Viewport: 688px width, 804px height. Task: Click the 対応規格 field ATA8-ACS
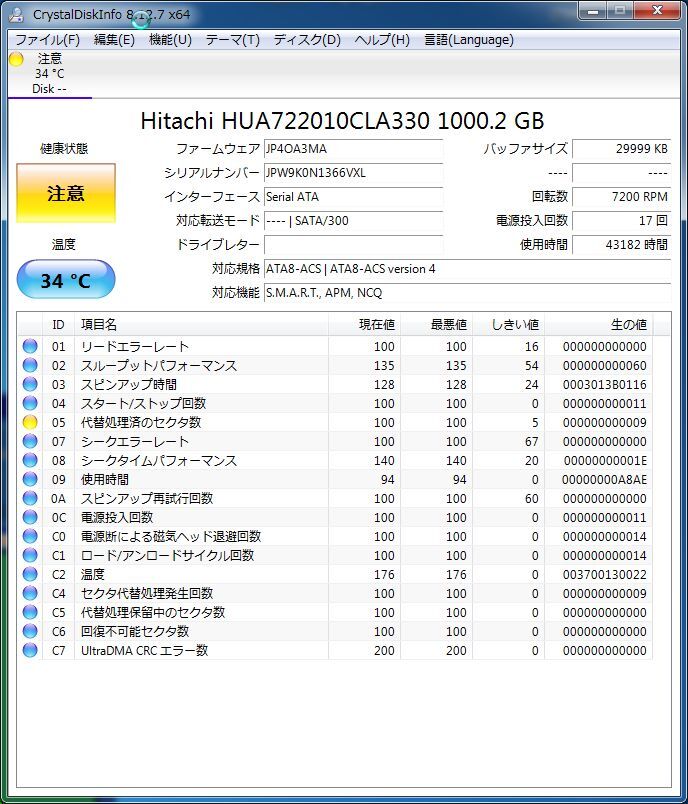tap(467, 269)
